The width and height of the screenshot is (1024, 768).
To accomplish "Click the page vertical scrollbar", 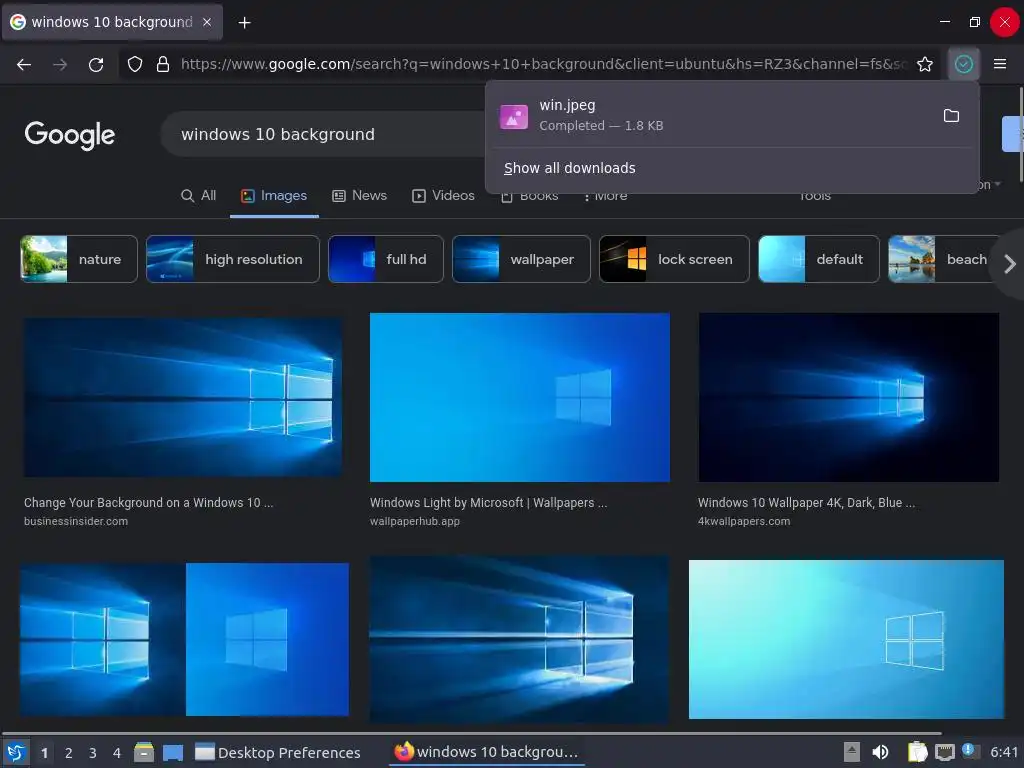I will pos(1021,134).
